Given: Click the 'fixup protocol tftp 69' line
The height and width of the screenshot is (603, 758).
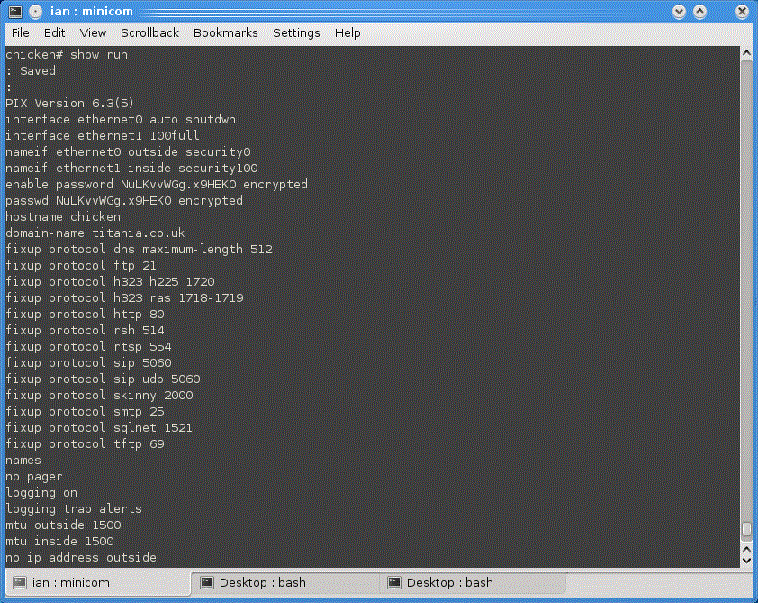Looking at the screenshot, I should 85,444.
